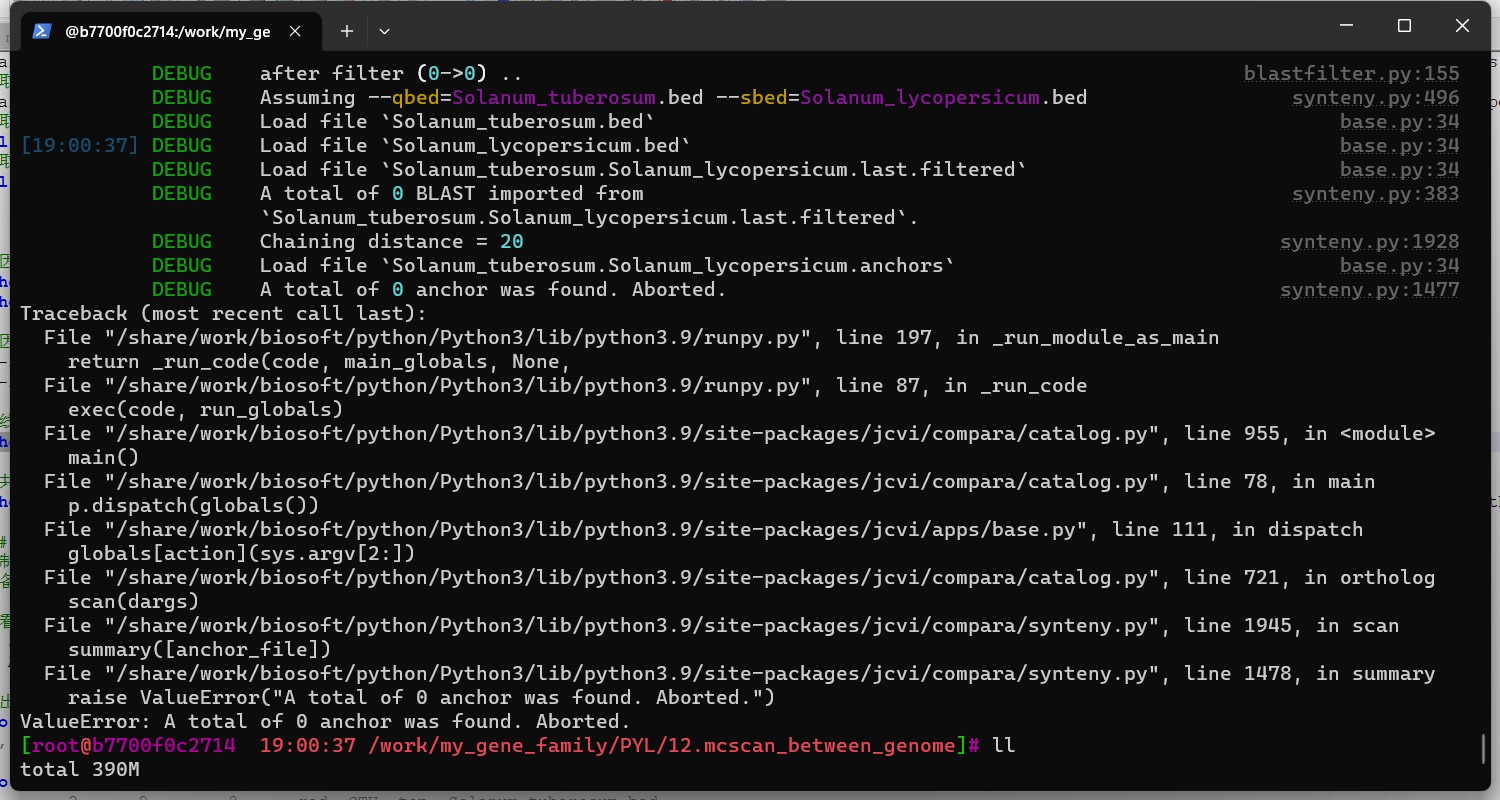1500x800 pixels.
Task: Close the terminal window
Action: 1463,26
